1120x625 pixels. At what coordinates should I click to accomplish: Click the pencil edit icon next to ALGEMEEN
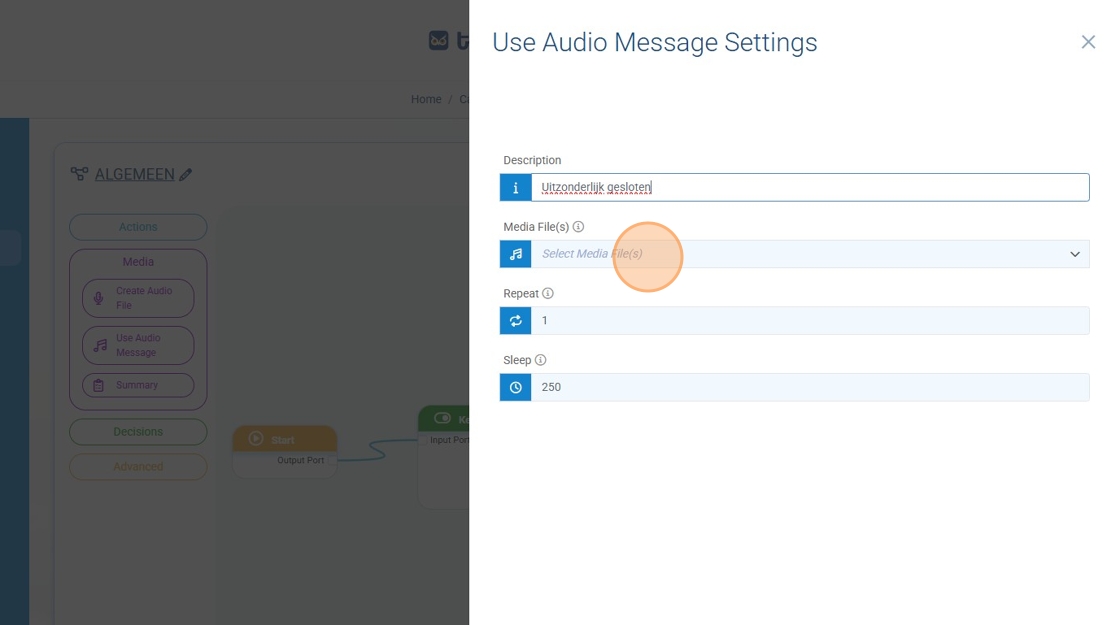185,175
